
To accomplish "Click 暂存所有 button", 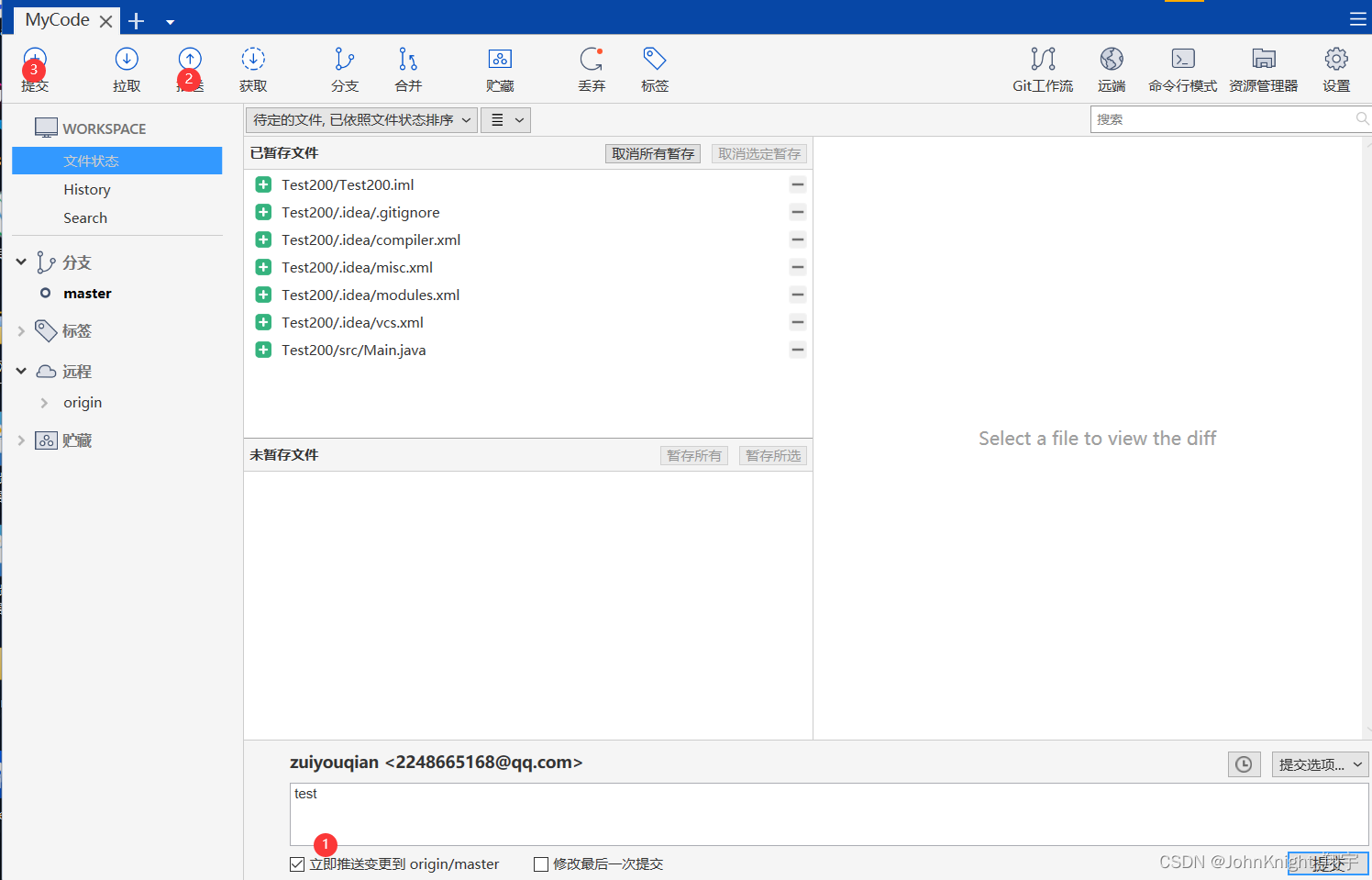I will [x=694, y=456].
